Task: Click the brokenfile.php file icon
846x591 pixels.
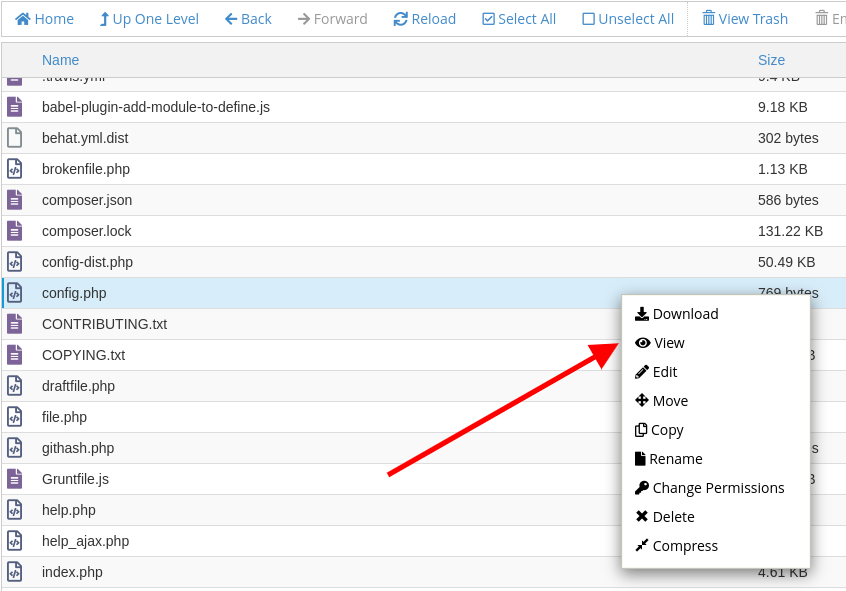Action: [x=15, y=169]
